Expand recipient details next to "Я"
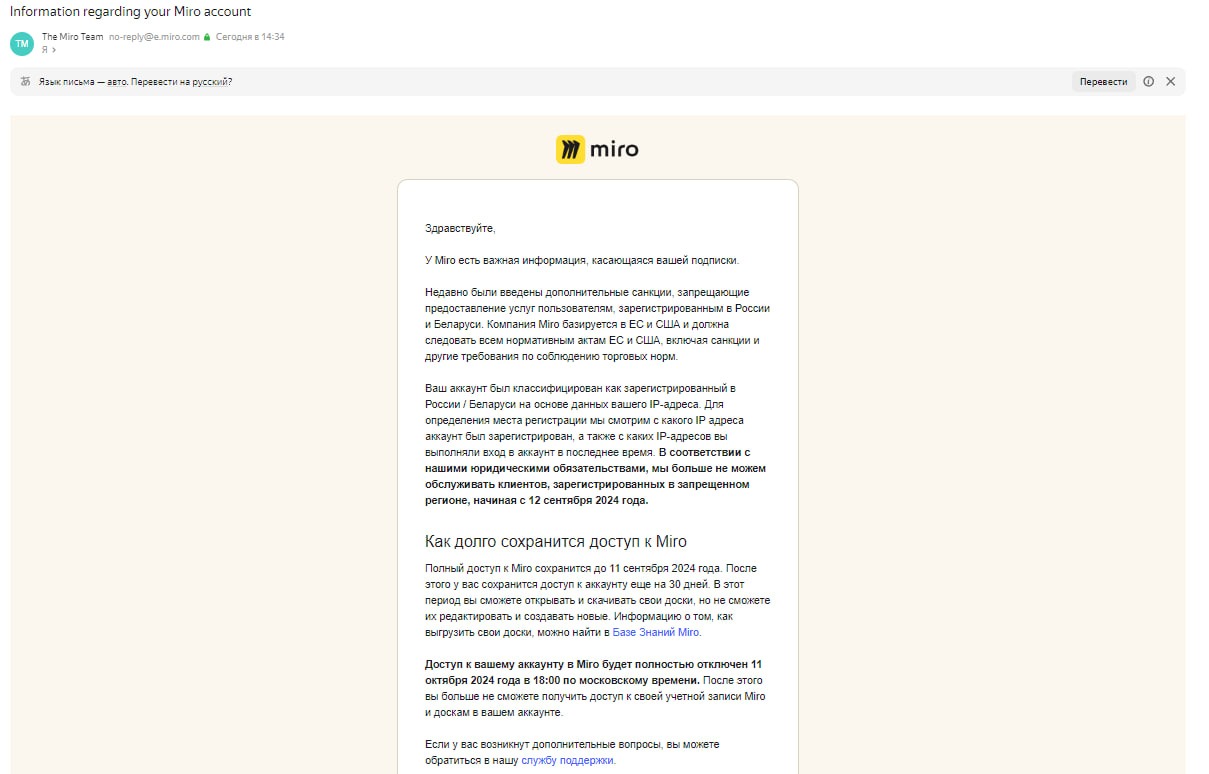 [54, 50]
